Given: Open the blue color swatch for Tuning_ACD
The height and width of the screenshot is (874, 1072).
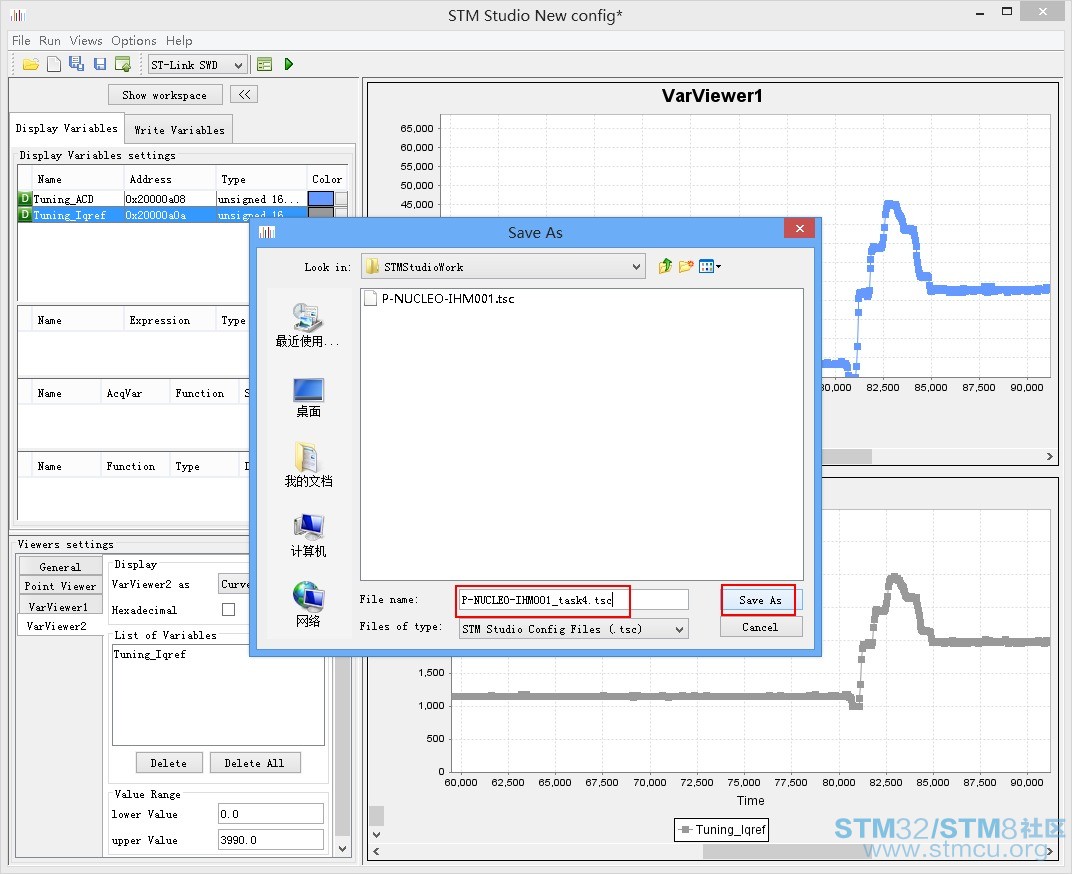Looking at the screenshot, I should (x=321, y=198).
